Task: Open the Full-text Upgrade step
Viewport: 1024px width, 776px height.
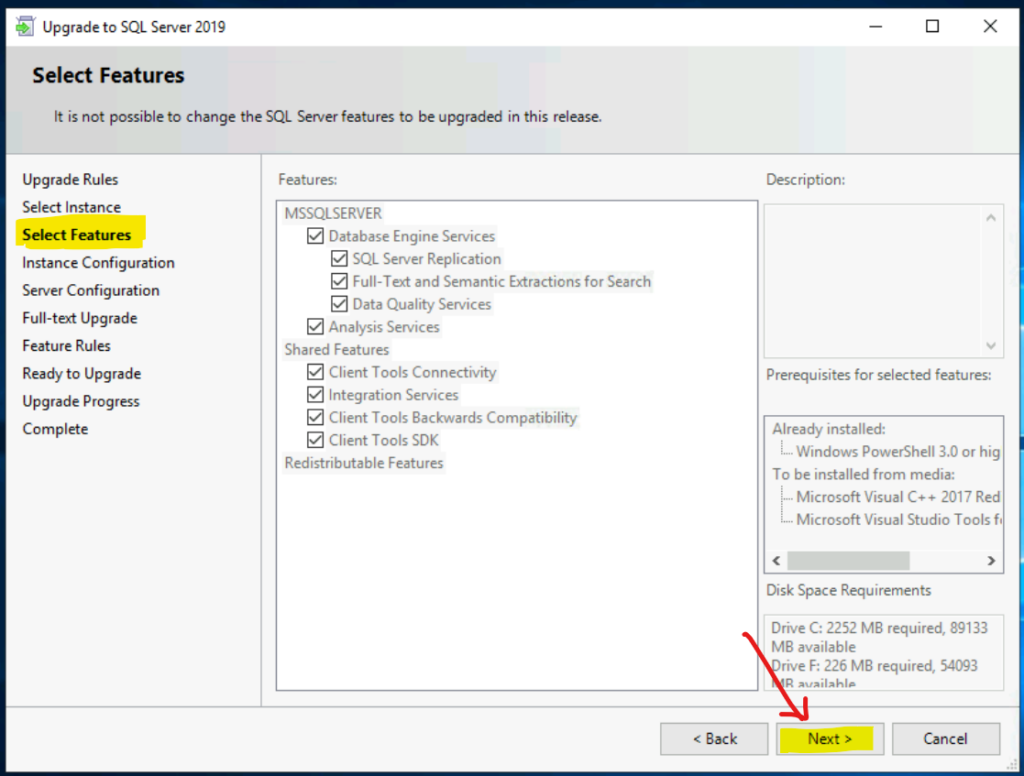Action: pyautogui.click(x=80, y=318)
